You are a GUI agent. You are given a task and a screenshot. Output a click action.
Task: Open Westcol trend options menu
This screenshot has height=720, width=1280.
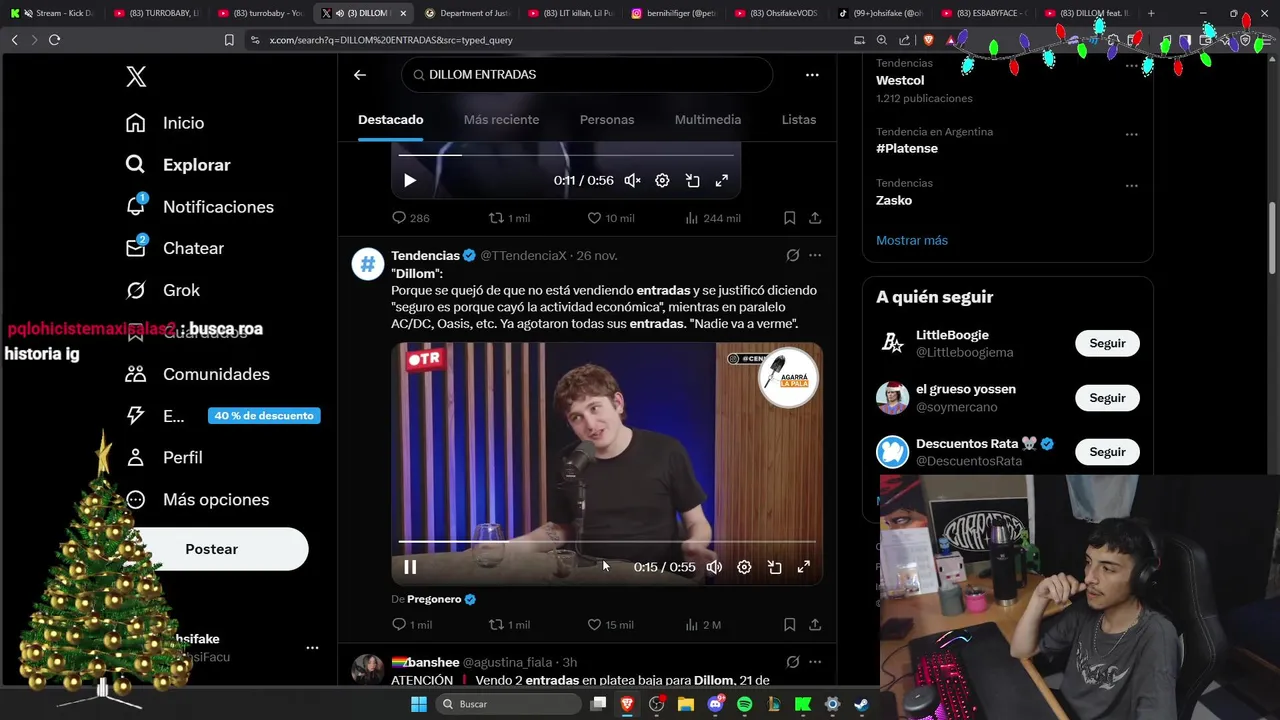1131,66
